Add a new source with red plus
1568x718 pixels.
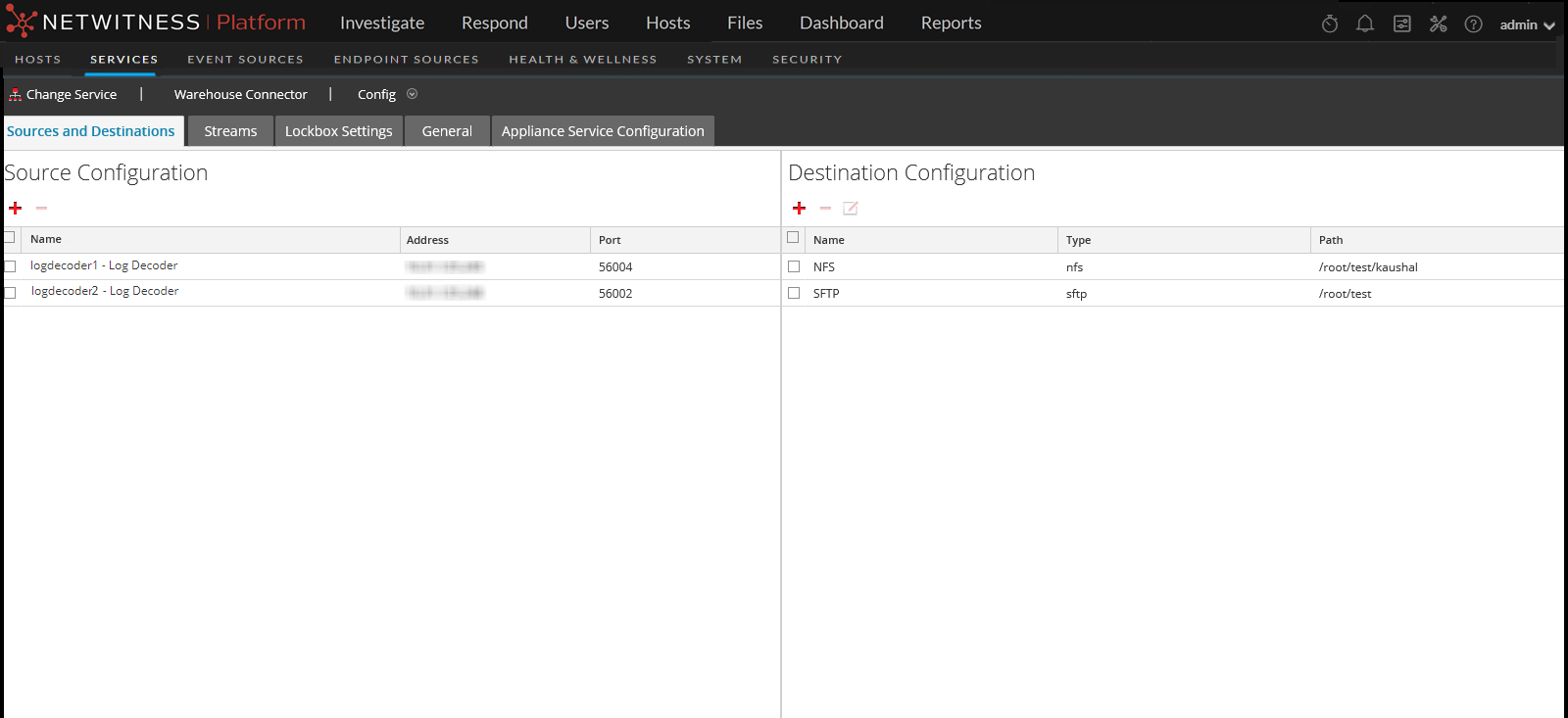coord(15,208)
